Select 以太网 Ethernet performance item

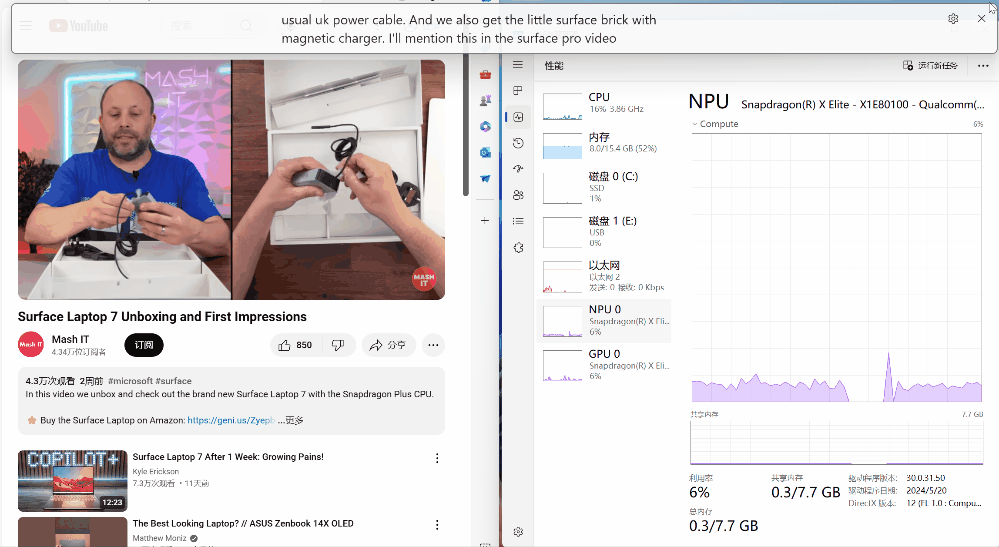tap(604, 276)
